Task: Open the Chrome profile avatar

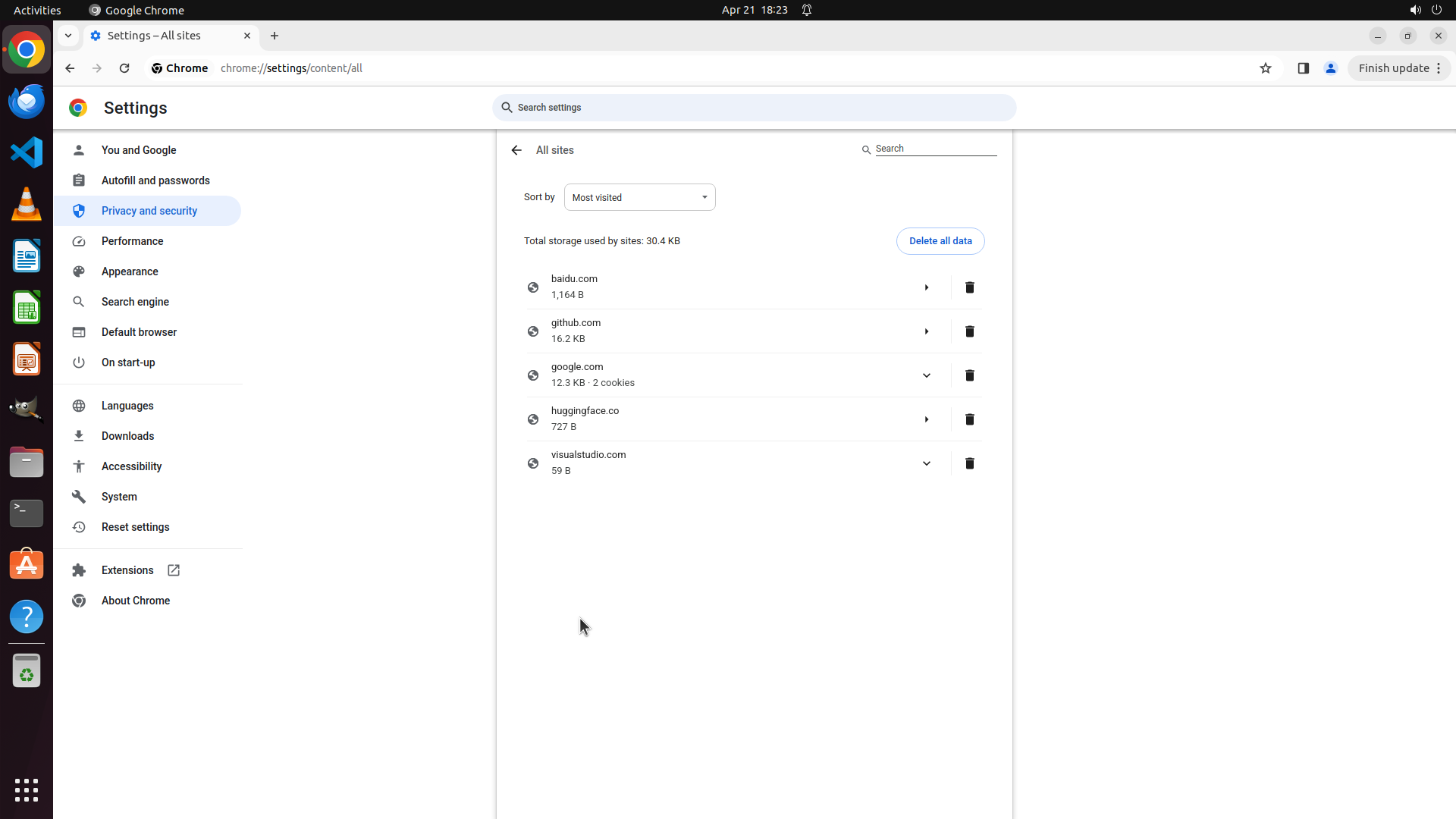Action: pyautogui.click(x=1330, y=68)
